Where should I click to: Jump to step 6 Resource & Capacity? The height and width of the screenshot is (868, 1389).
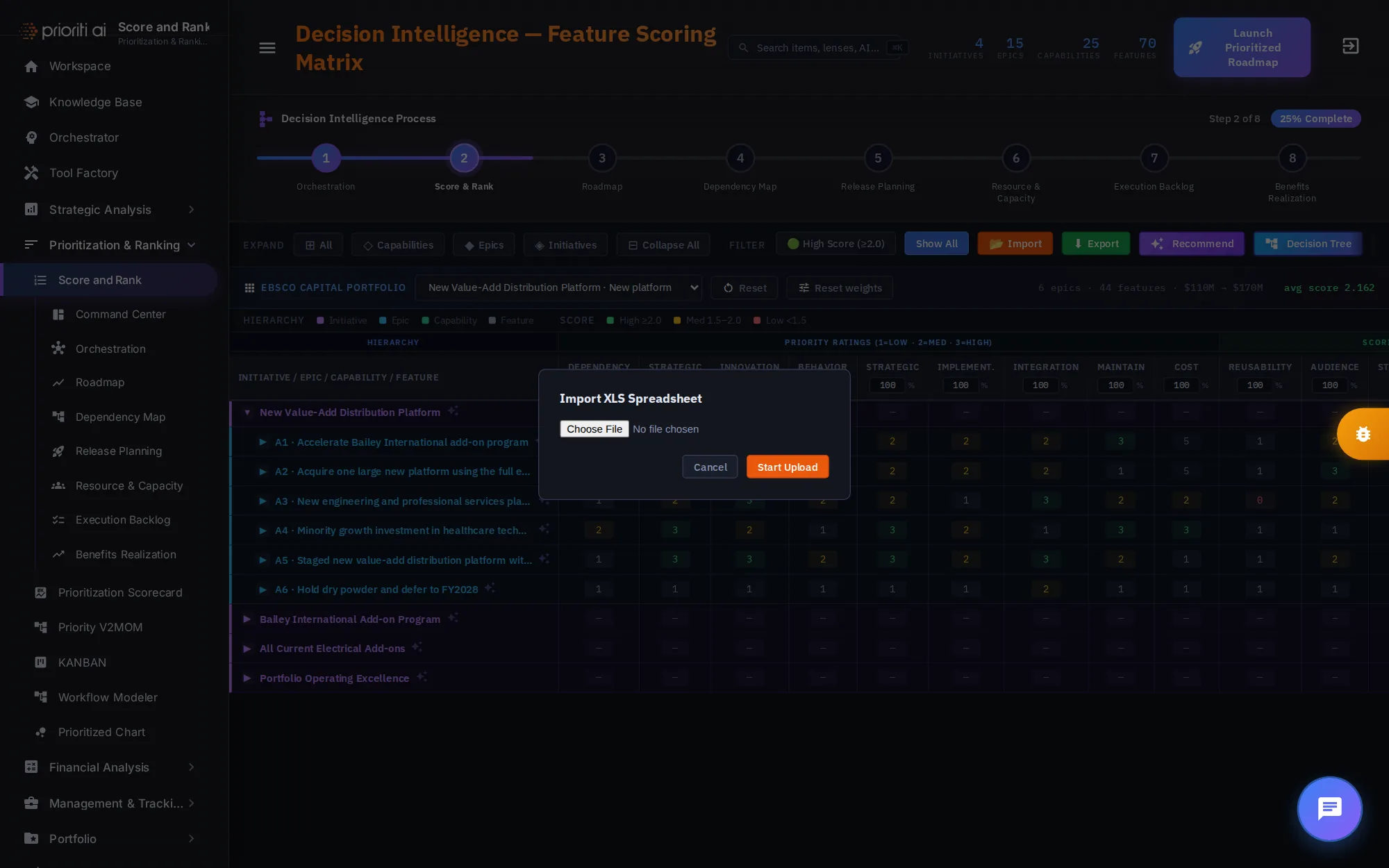(x=1016, y=158)
